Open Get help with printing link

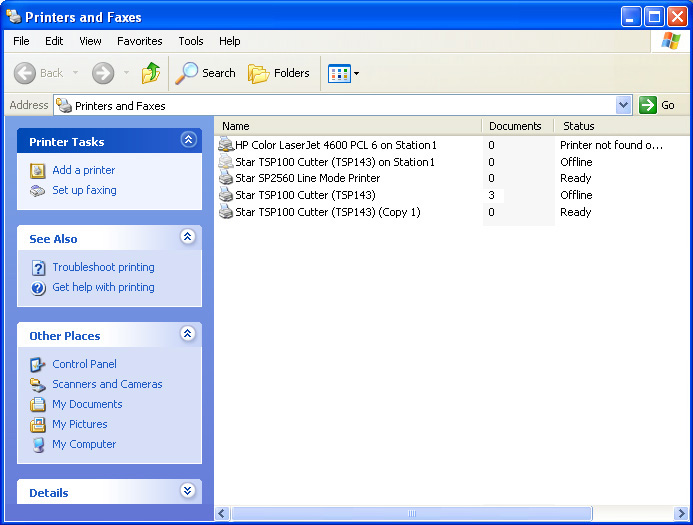[x=103, y=287]
